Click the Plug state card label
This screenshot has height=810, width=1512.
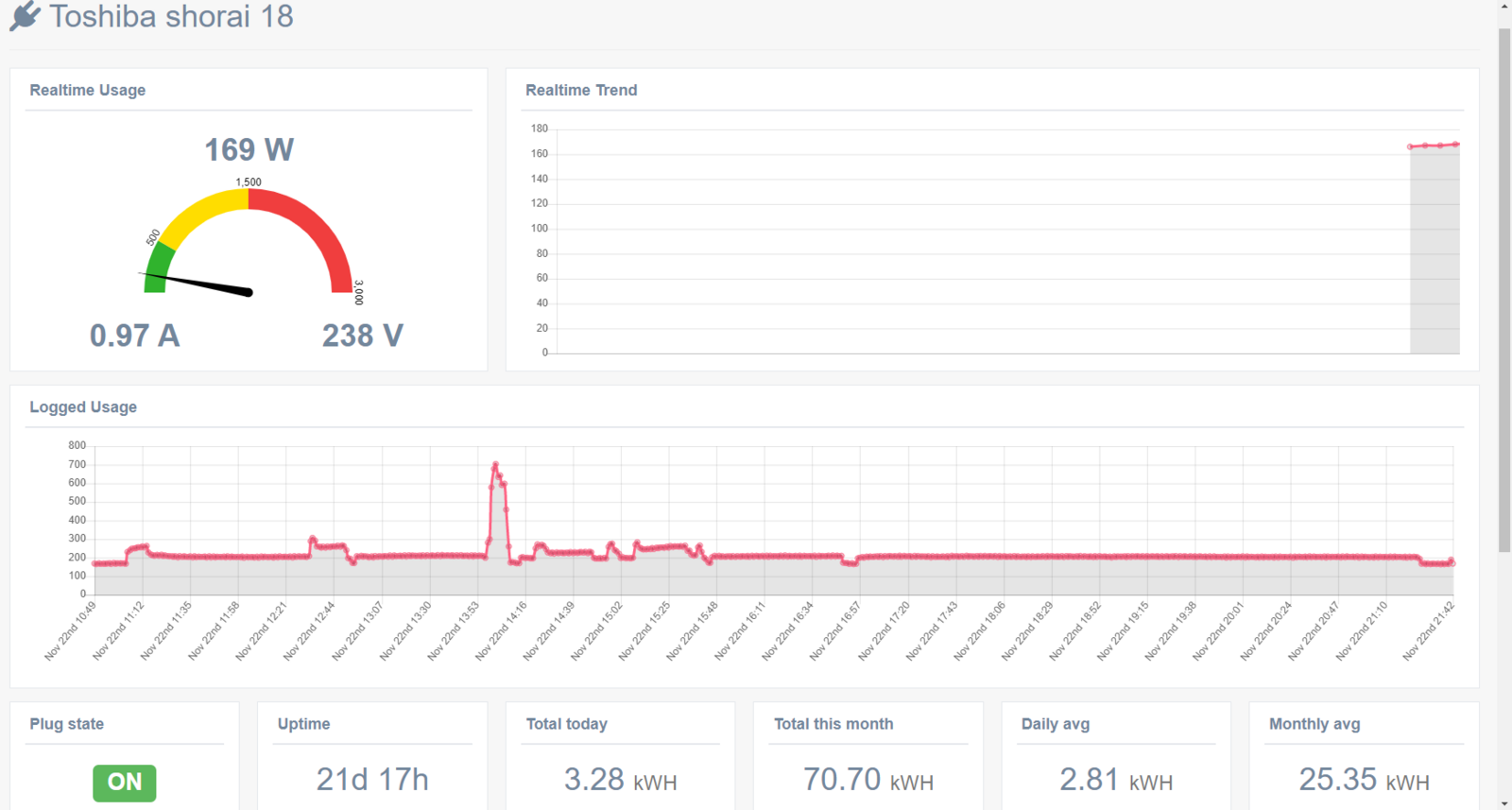[67, 724]
